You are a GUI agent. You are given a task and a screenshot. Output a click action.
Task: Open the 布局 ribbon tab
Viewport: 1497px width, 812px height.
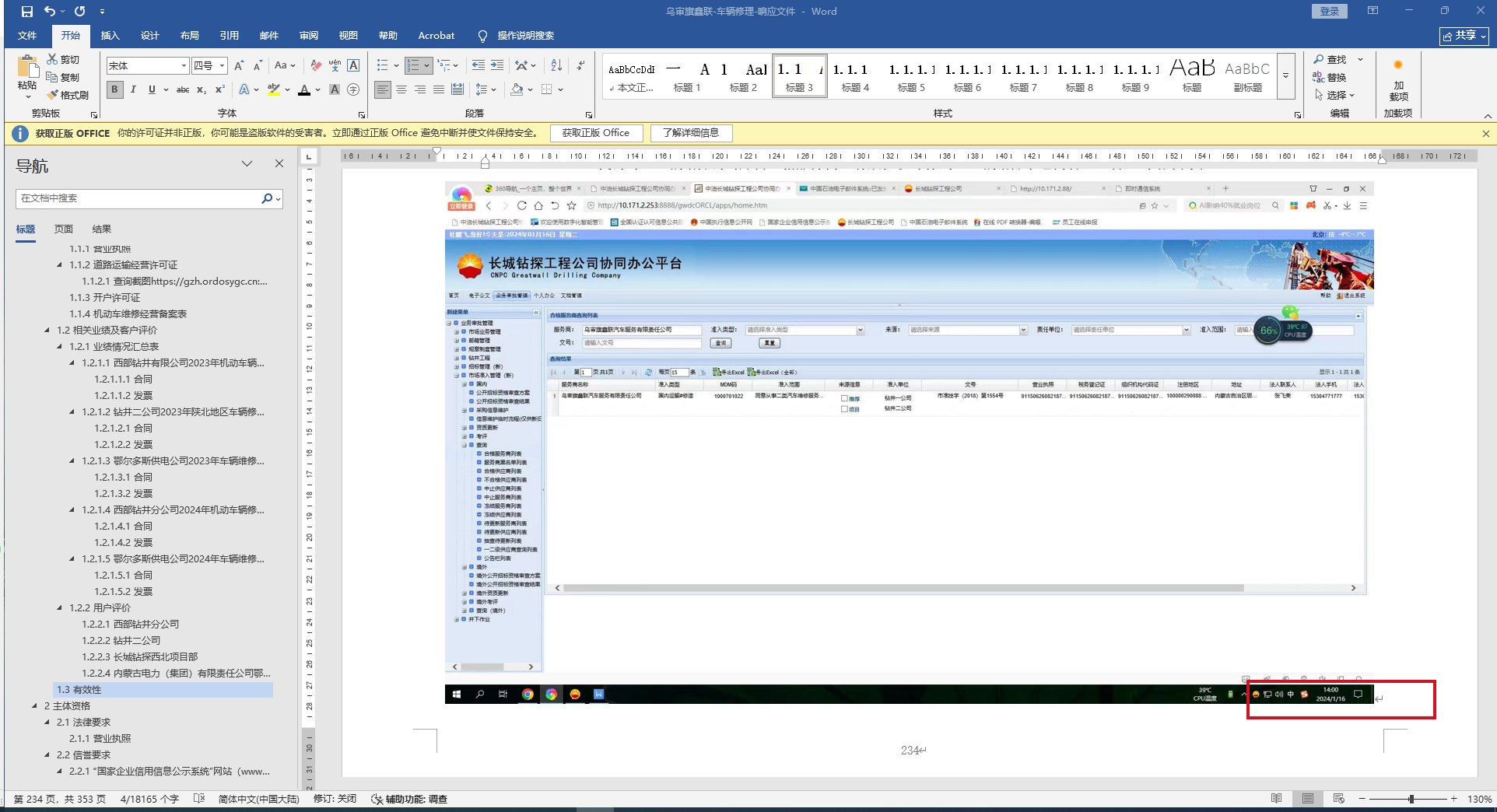pyautogui.click(x=189, y=36)
